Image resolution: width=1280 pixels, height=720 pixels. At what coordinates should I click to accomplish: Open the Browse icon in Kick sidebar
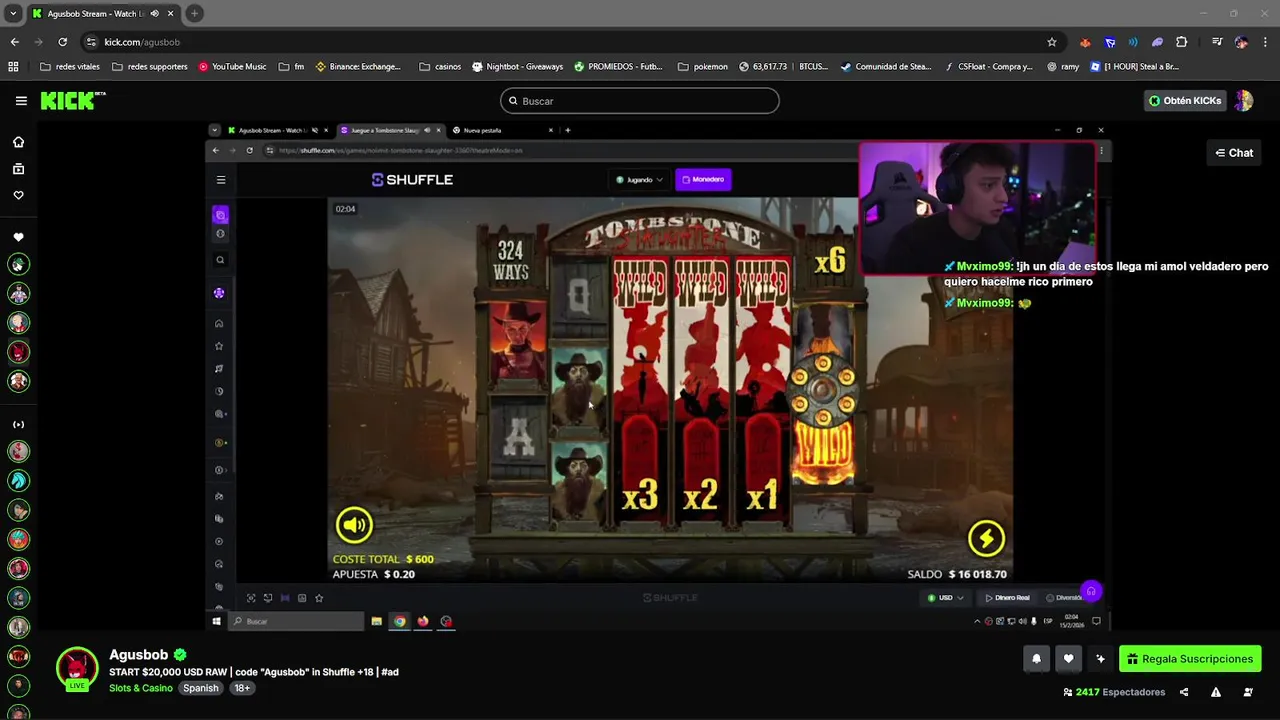click(18, 169)
